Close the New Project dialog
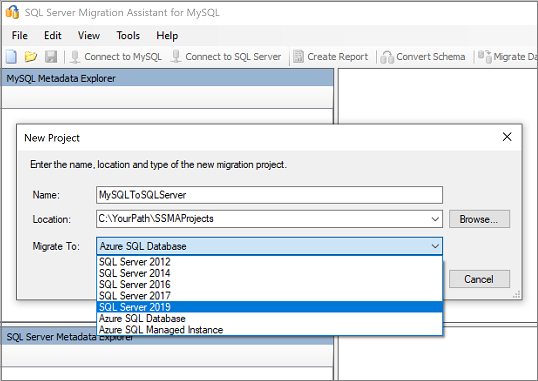The height and width of the screenshot is (381, 538). (x=507, y=137)
